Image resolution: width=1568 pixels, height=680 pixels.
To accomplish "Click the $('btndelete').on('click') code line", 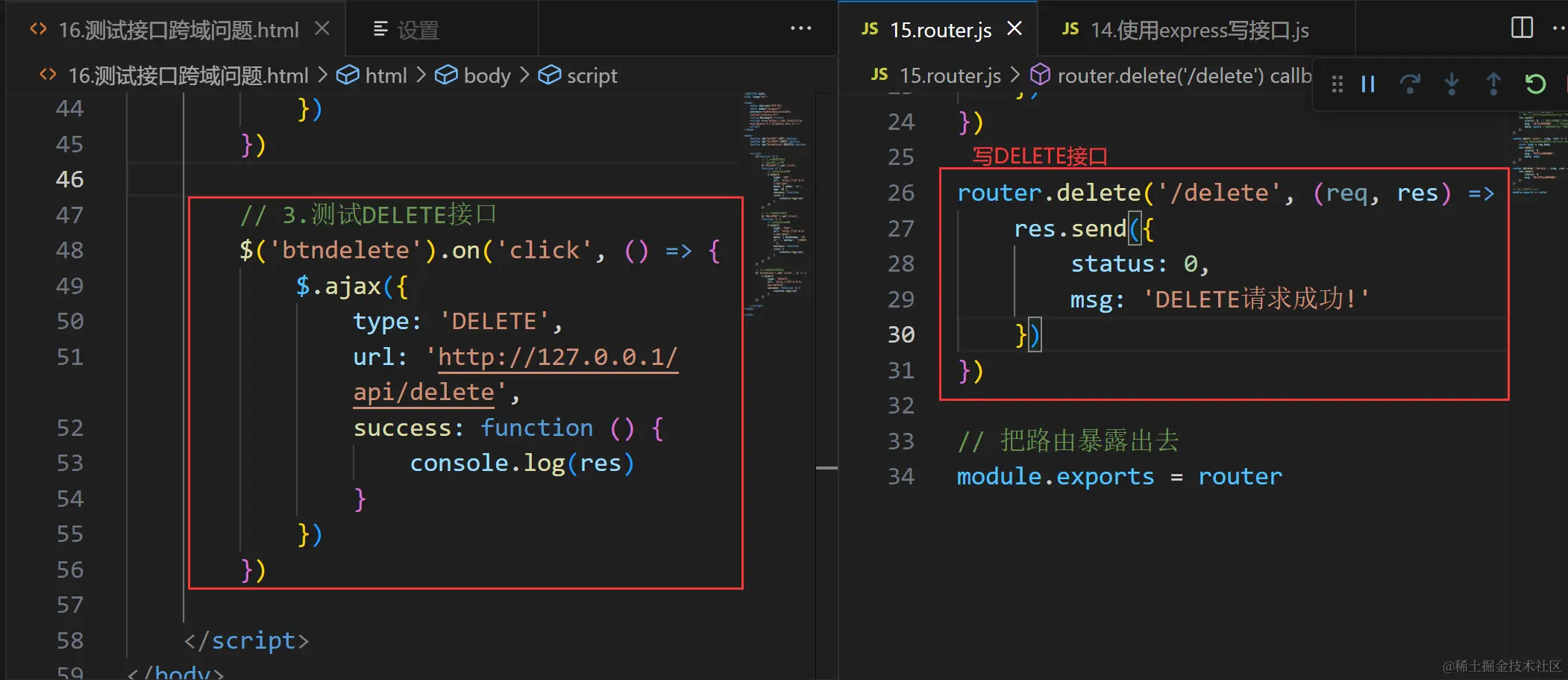I will point(480,250).
